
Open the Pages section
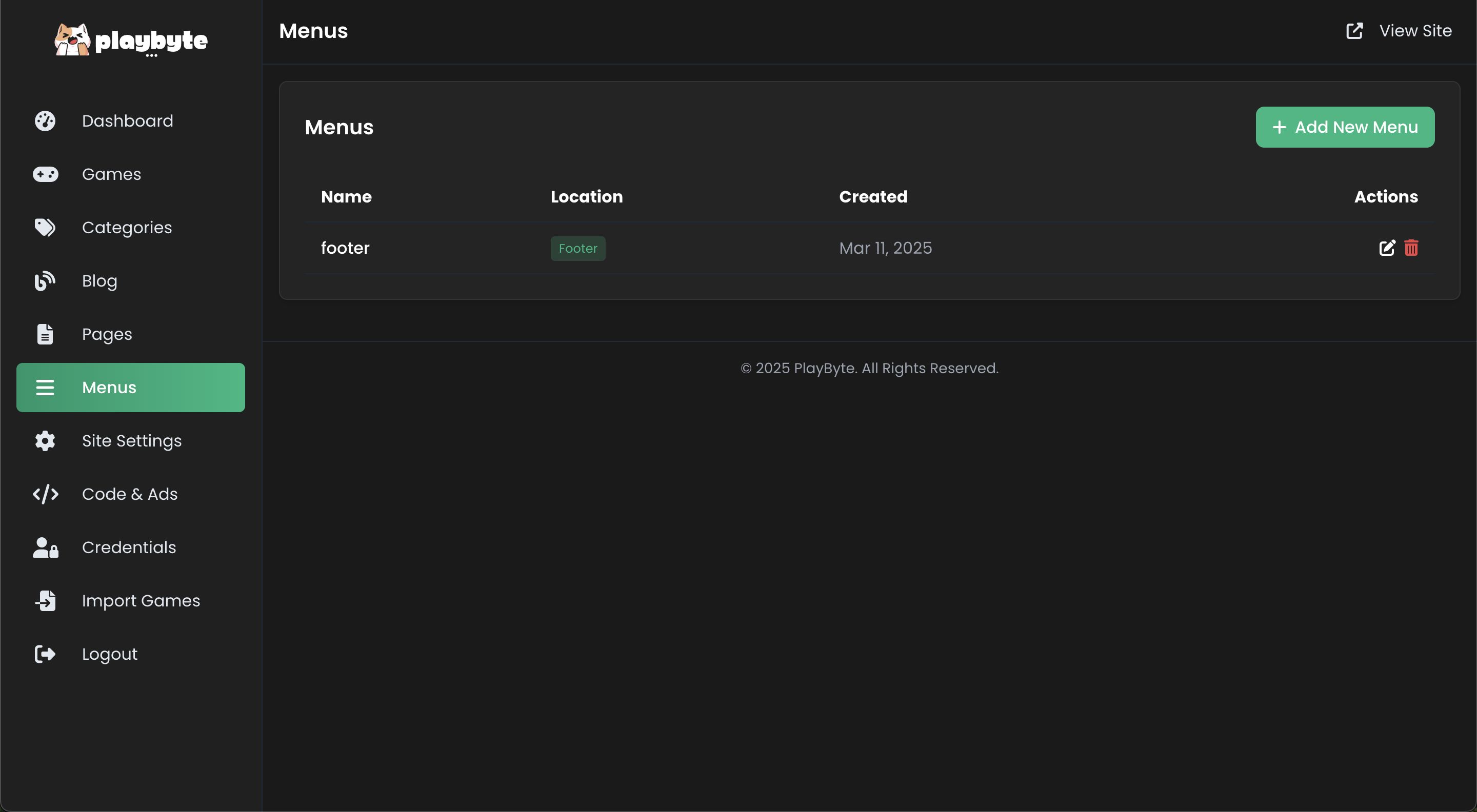pos(107,334)
